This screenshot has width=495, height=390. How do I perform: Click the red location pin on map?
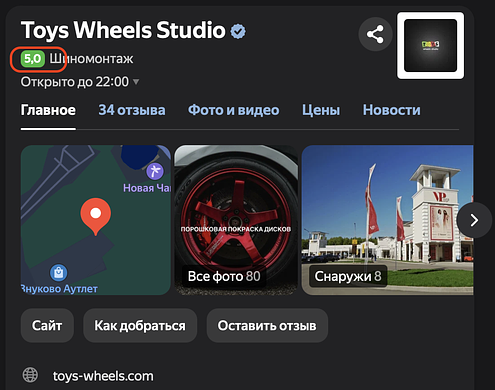96,216
